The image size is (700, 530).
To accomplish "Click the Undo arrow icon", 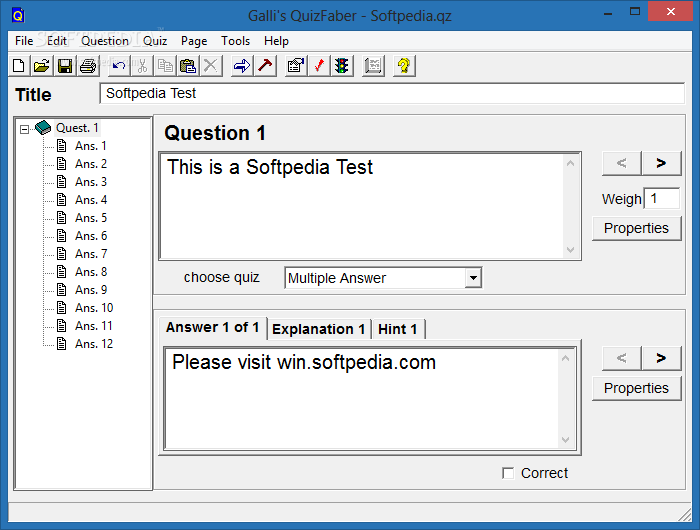I will point(119,66).
